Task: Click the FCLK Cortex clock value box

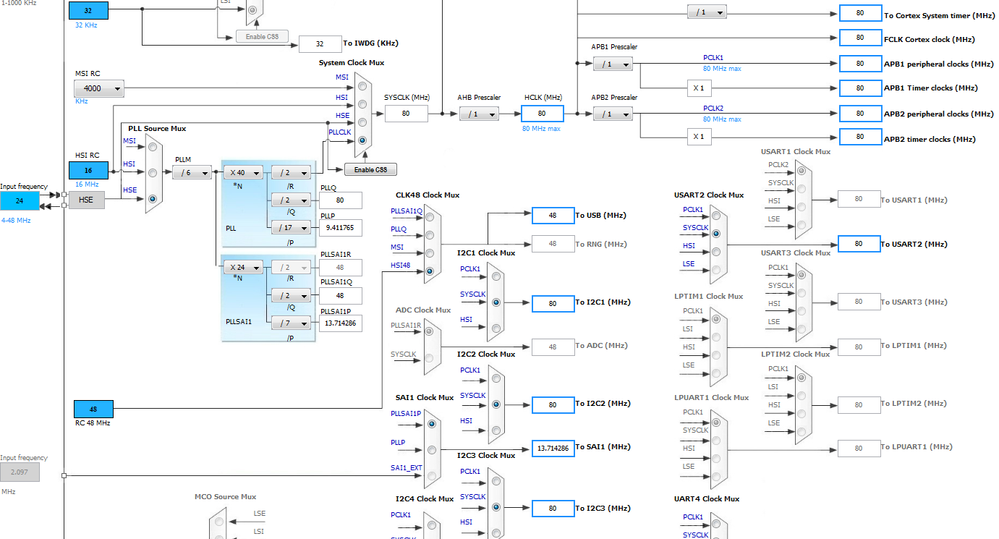Action: 860,38
